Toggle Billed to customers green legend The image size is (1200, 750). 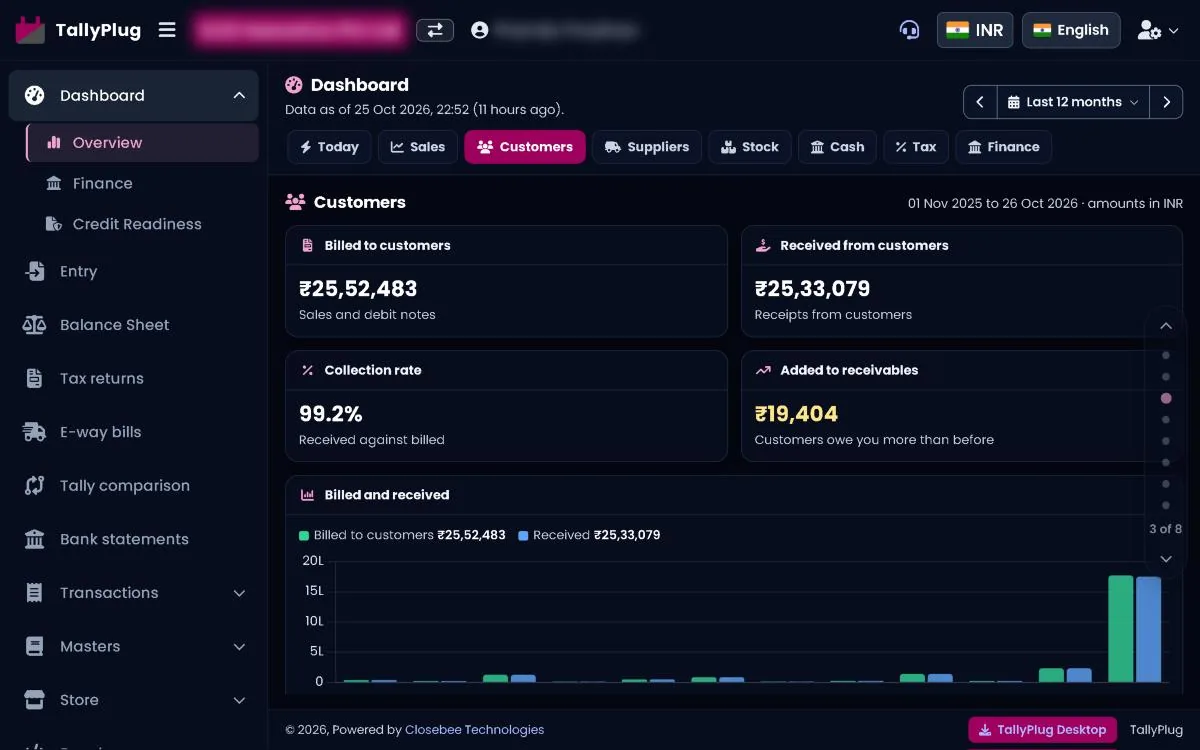pos(304,536)
